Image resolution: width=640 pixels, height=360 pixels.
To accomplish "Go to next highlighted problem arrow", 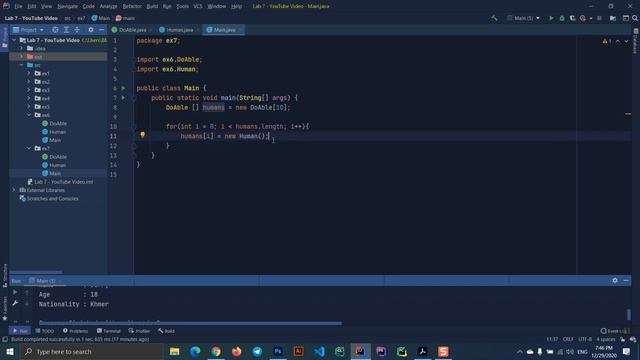I will click(x=626, y=41).
